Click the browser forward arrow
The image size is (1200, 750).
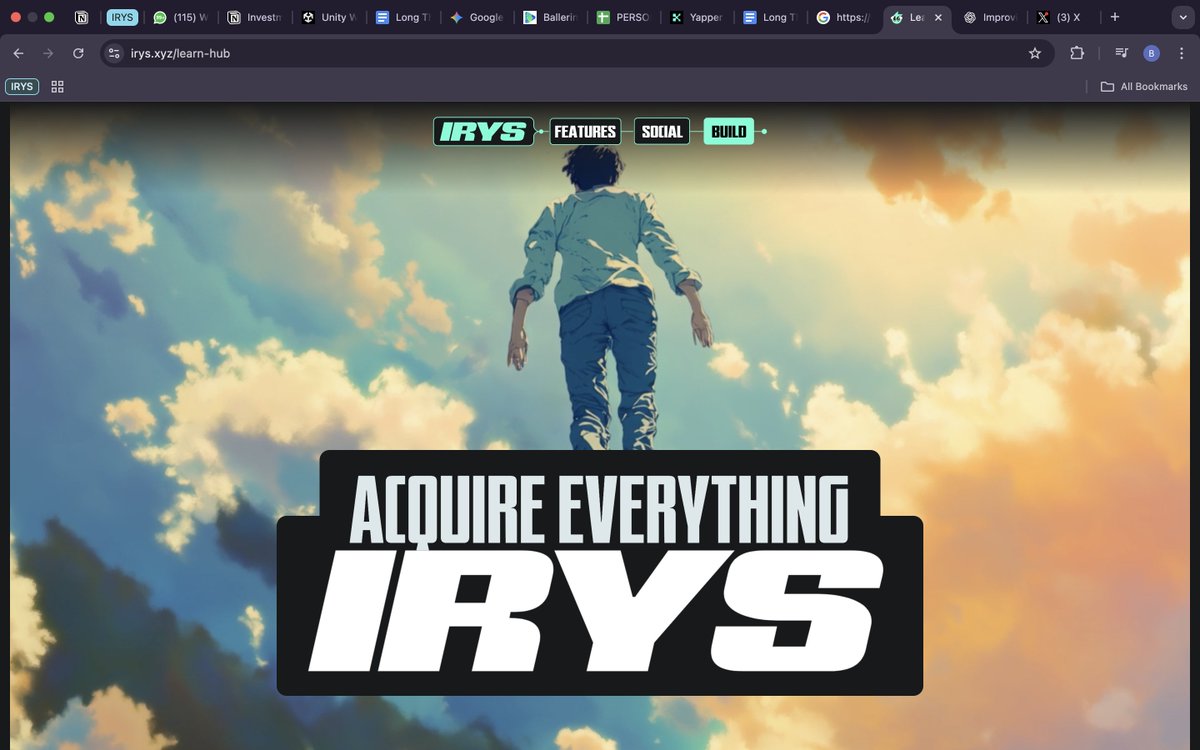(x=48, y=53)
